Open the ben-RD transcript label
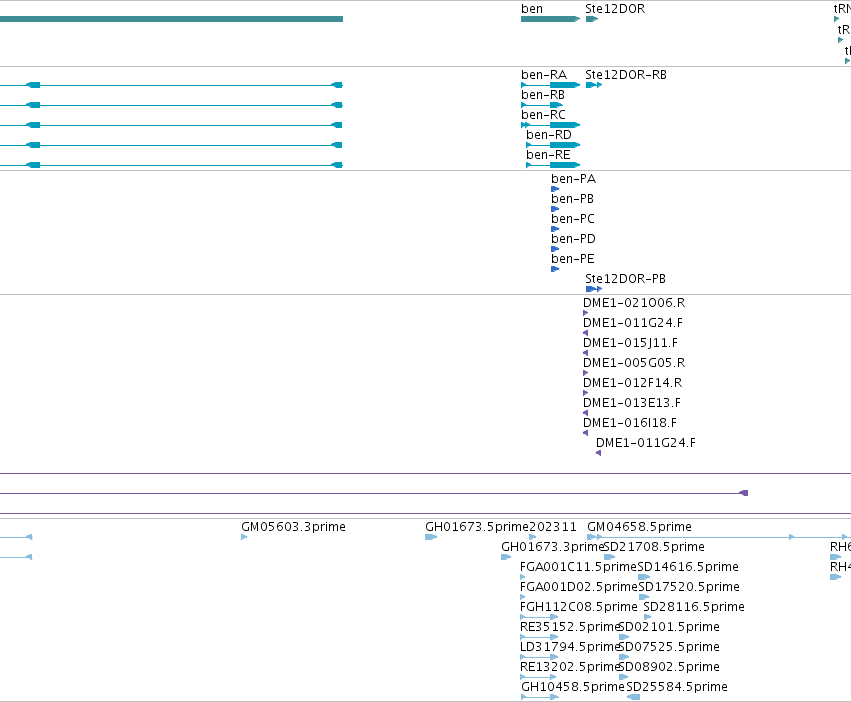Image resolution: width=851 pixels, height=702 pixels. tap(549, 135)
